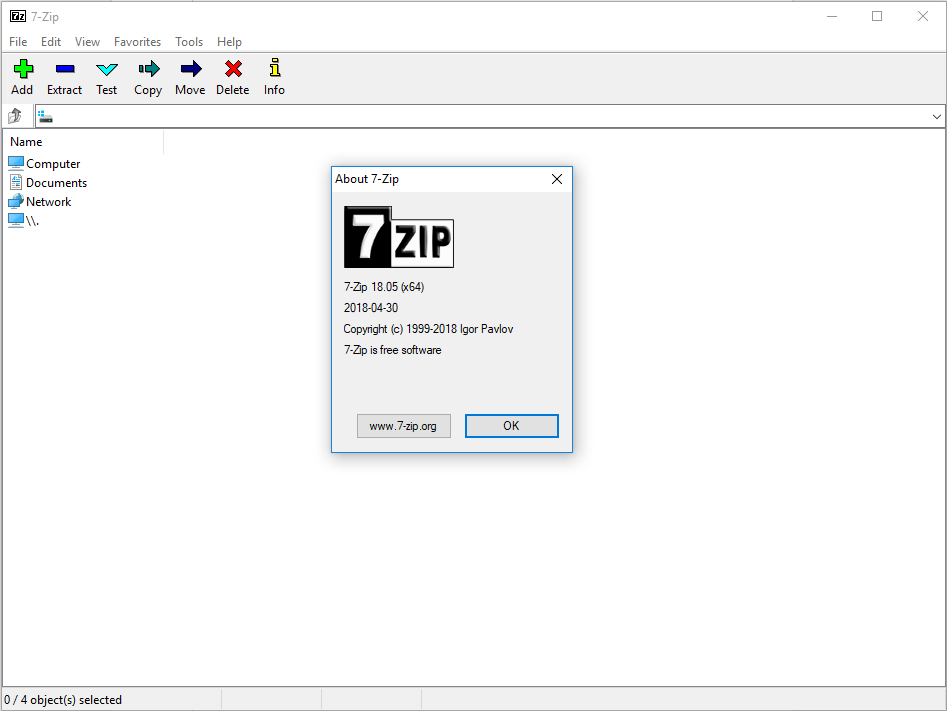Image resolution: width=947 pixels, height=711 pixels.
Task: Select the Documents label text
Action: point(56,182)
